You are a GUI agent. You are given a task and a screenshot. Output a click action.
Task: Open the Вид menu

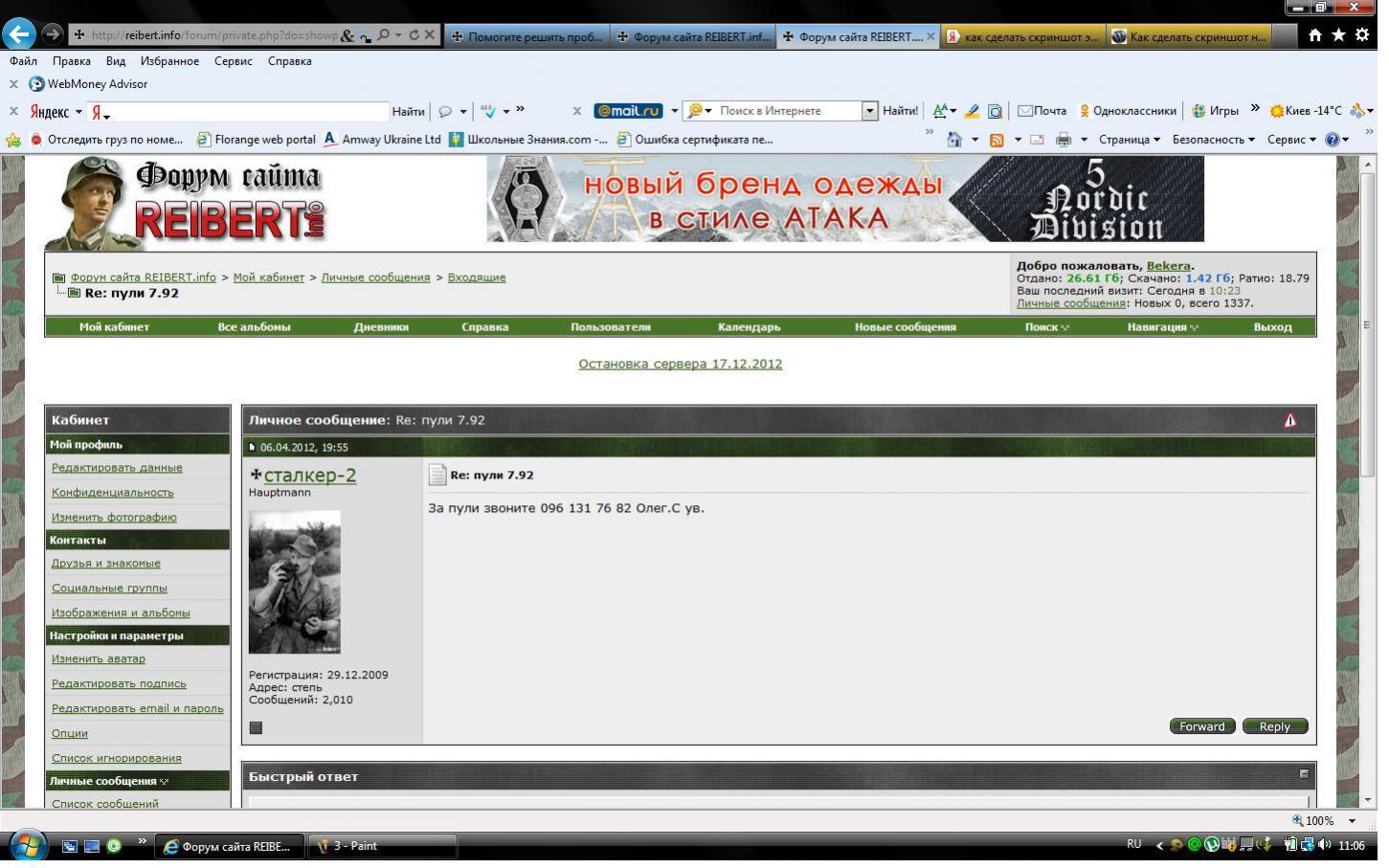click(116, 61)
